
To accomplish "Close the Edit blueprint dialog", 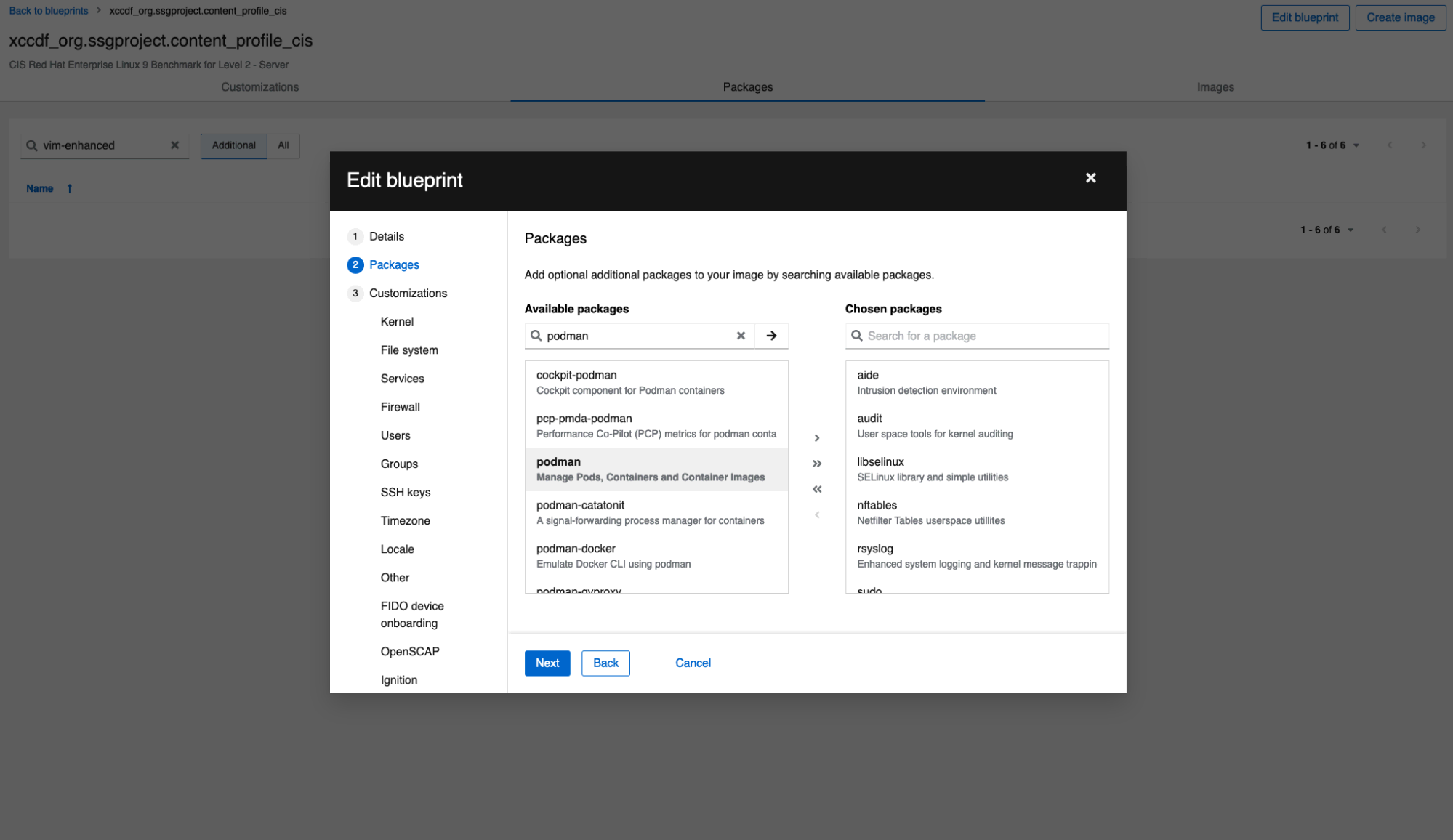I will (x=1090, y=178).
